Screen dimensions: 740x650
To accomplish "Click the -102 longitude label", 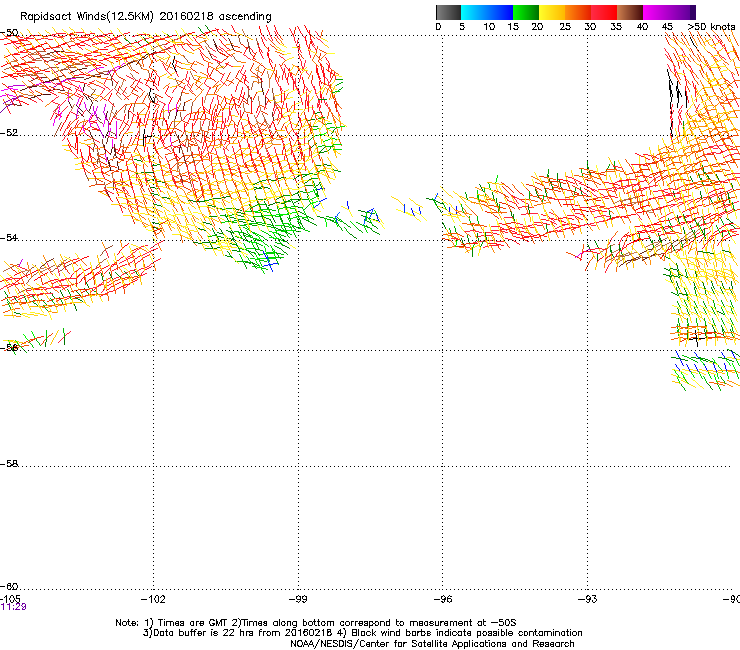I will click(153, 599).
